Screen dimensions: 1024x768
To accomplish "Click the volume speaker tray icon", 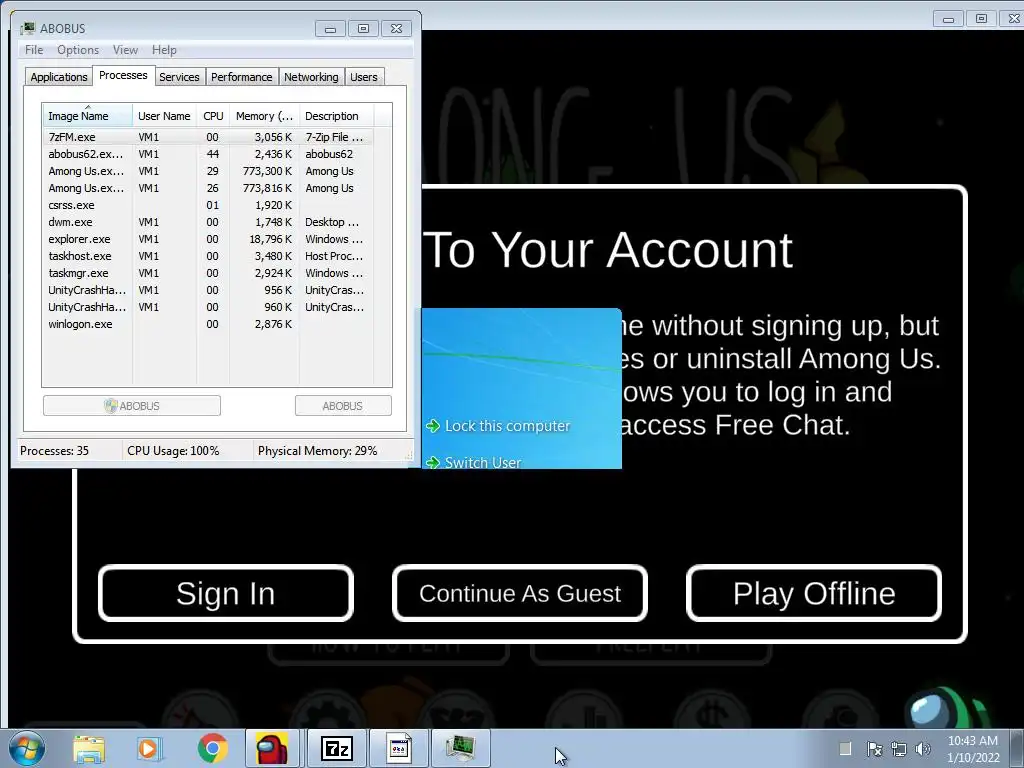I will point(923,749).
